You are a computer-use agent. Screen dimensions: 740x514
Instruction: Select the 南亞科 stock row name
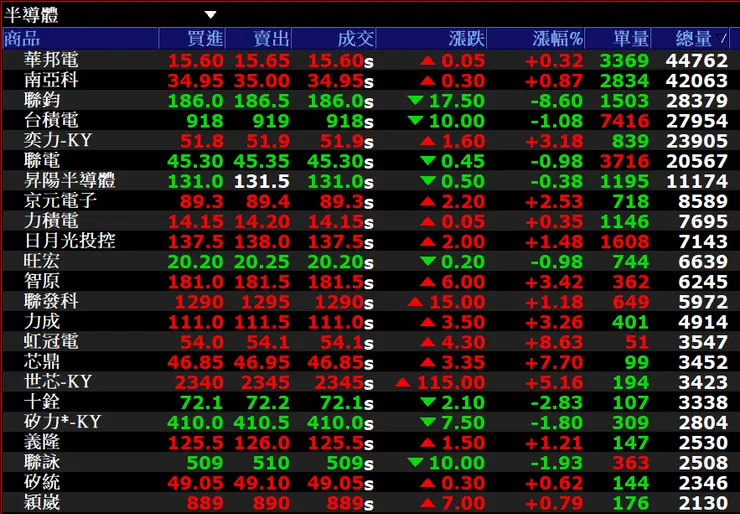[x=51, y=80]
